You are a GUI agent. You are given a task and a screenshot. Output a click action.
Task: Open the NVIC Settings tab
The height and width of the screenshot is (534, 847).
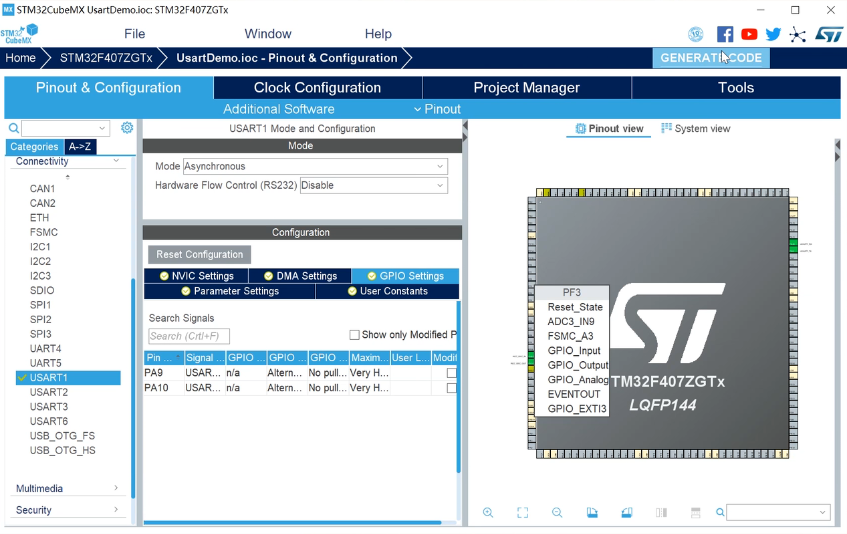(197, 276)
